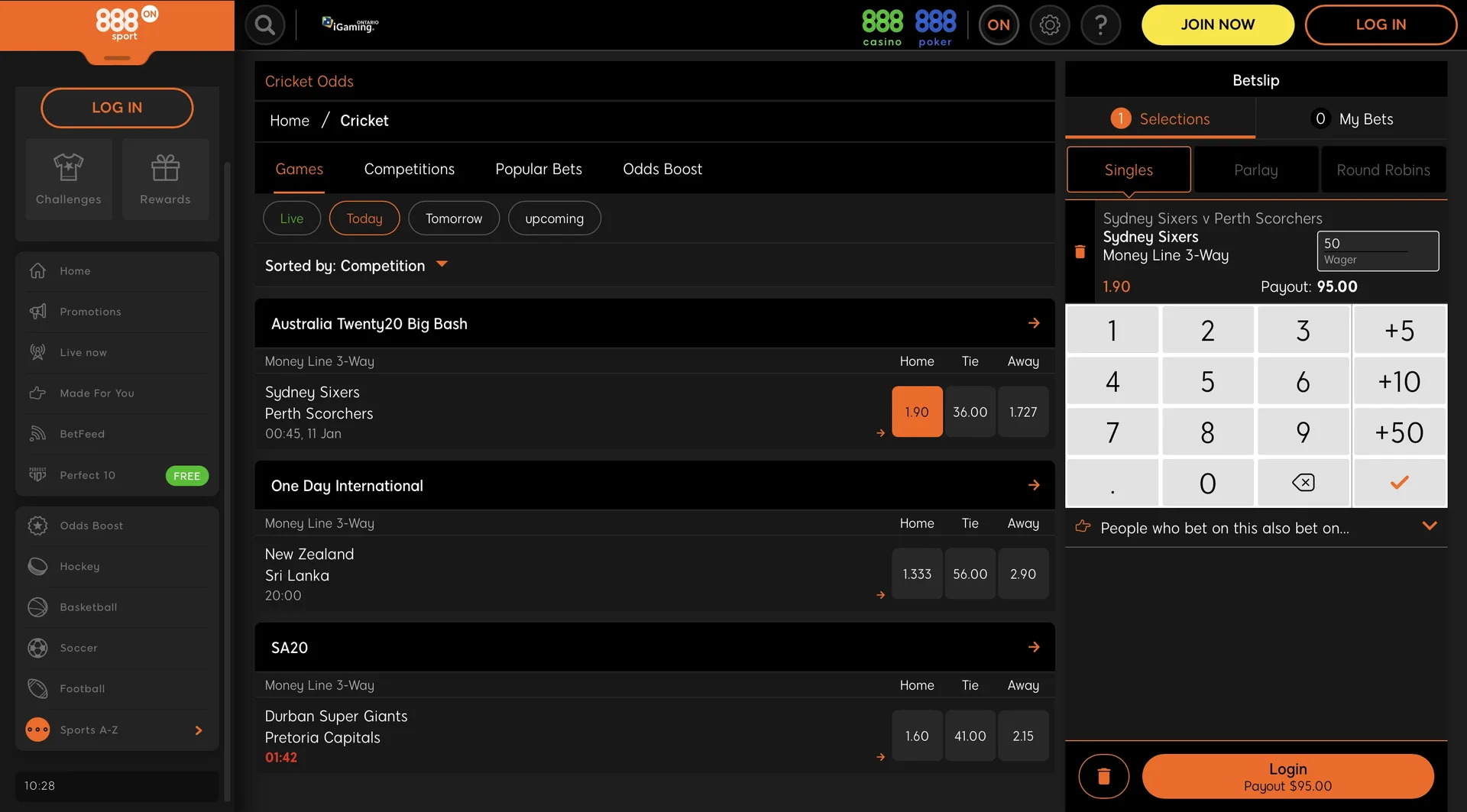Go to 888 poker
Image resolution: width=1467 pixels, height=812 pixels.
(935, 27)
